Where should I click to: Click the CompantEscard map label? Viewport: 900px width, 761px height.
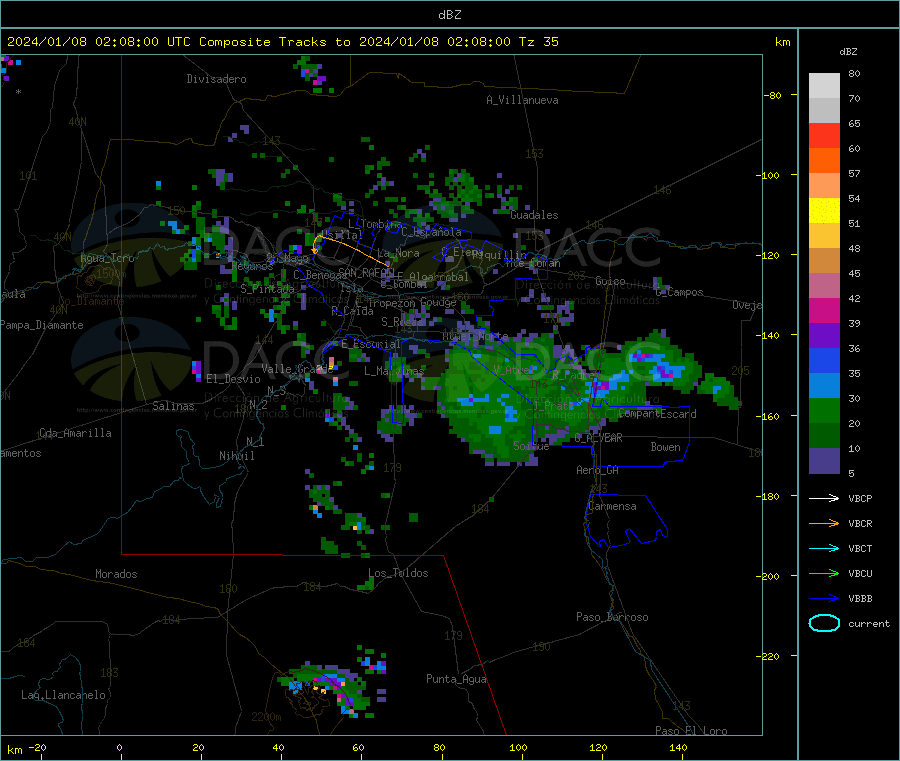coord(658,414)
